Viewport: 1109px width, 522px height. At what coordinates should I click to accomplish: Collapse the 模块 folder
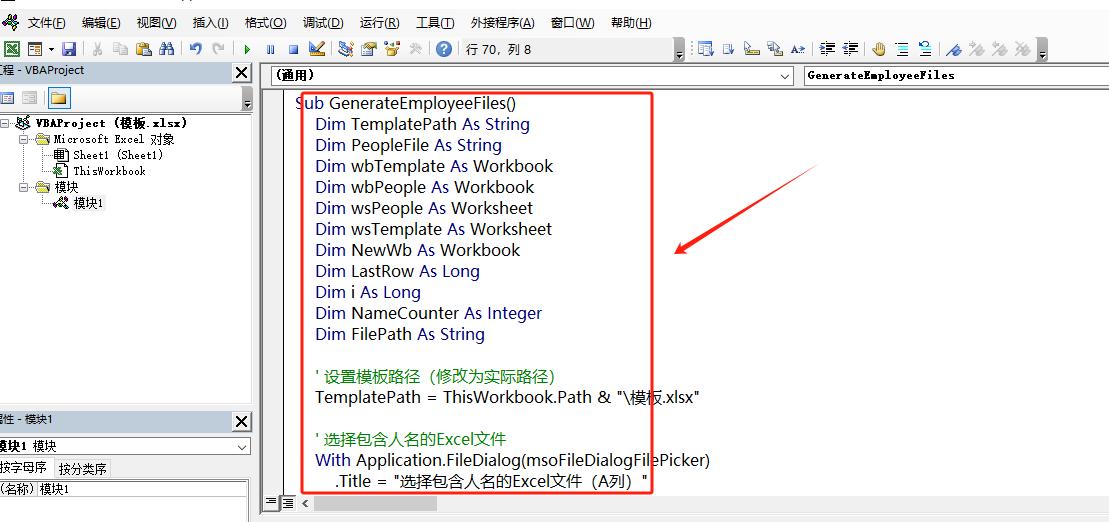pyautogui.click(x=25, y=187)
